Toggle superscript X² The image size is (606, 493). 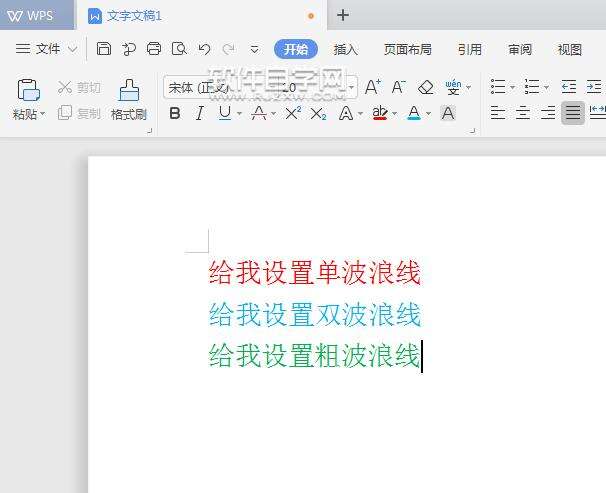tap(293, 113)
